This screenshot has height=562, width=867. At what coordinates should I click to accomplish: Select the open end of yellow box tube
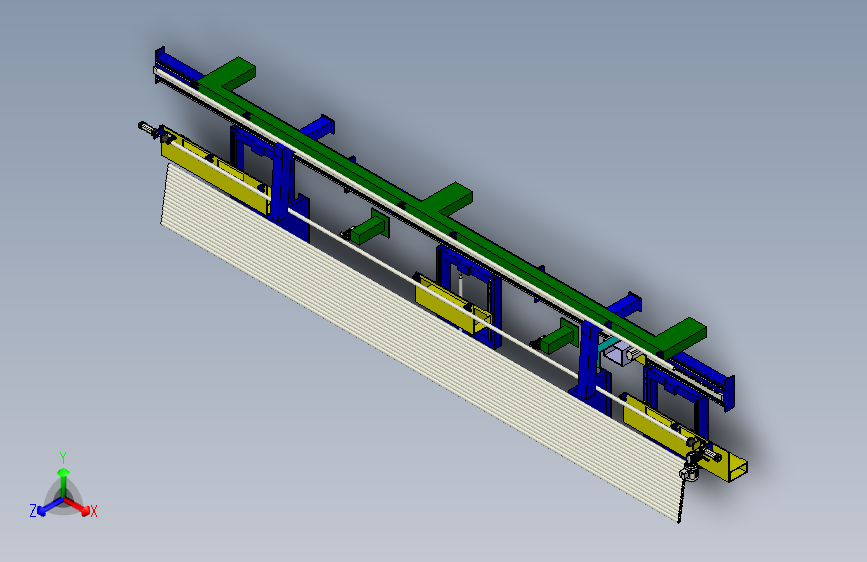click(738, 469)
